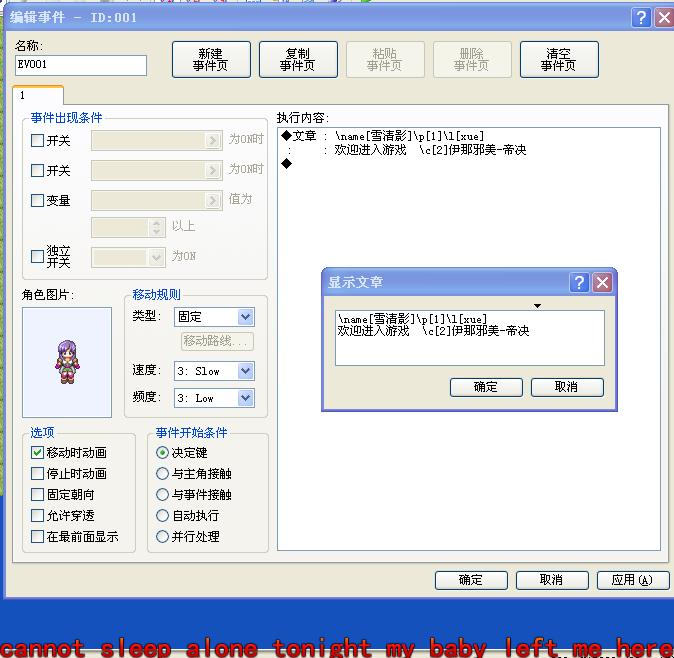The image size is (674, 658).
Task: Check the 停止时动画 option
Action: tap(37, 474)
